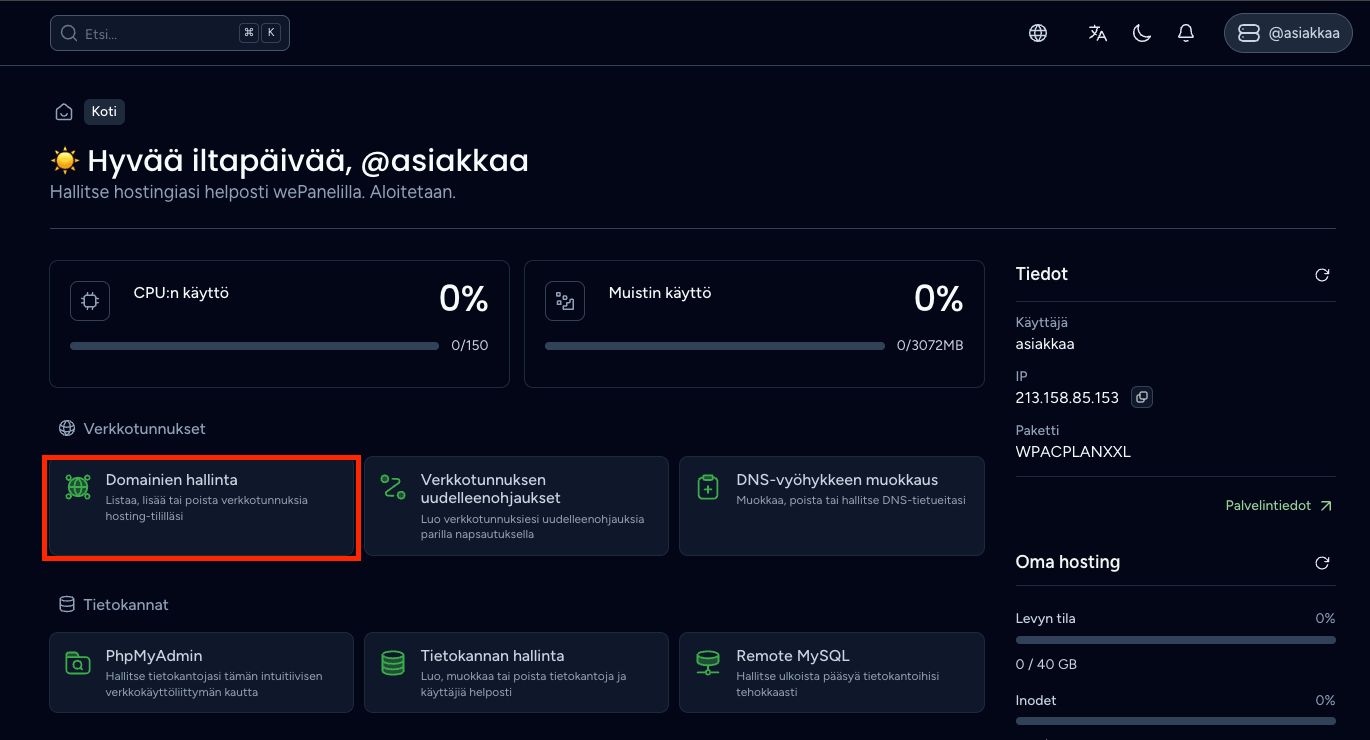Click the Tiedot heading

click(x=1042, y=274)
